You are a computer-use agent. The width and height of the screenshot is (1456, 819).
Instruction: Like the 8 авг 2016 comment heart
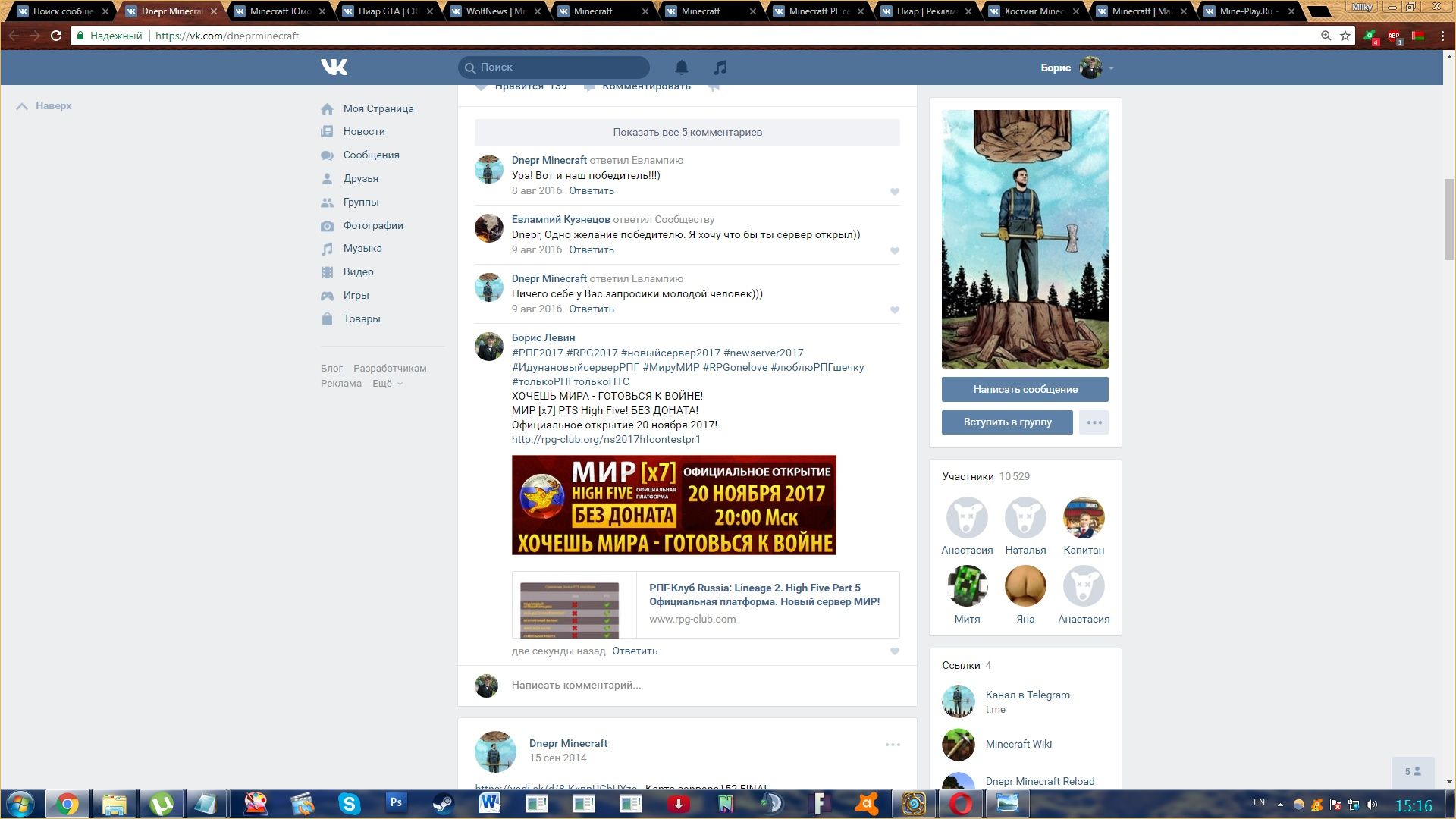pyautogui.click(x=894, y=192)
